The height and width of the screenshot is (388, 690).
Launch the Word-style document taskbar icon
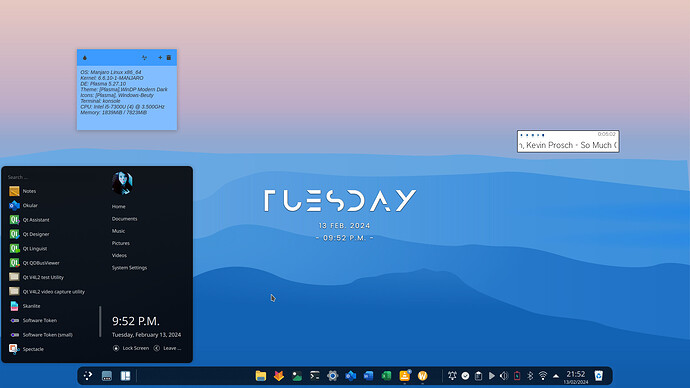368,376
